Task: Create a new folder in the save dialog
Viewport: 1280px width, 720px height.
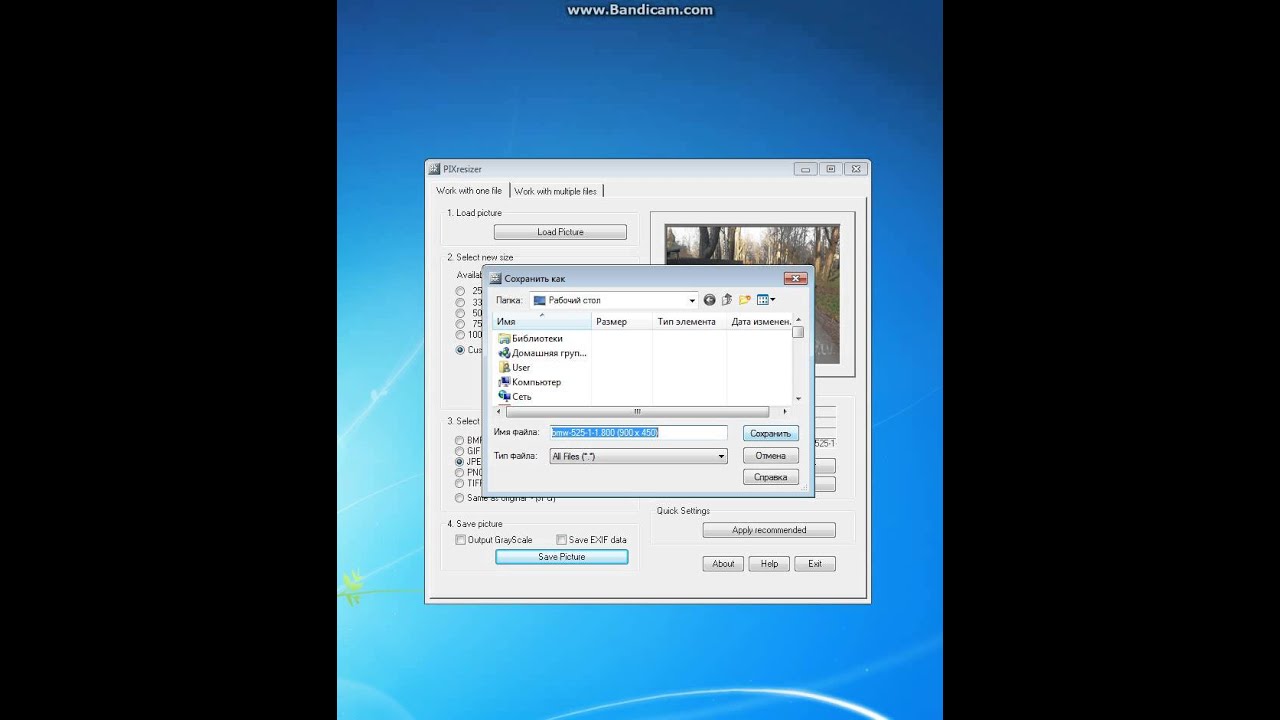Action: pyautogui.click(x=745, y=300)
